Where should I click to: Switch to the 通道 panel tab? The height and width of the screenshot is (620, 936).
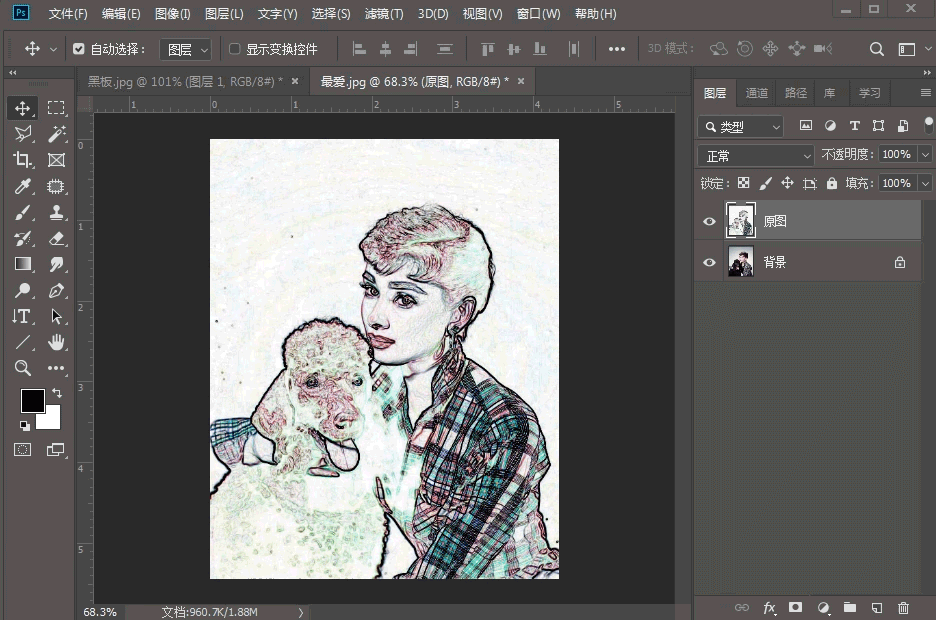(x=757, y=93)
